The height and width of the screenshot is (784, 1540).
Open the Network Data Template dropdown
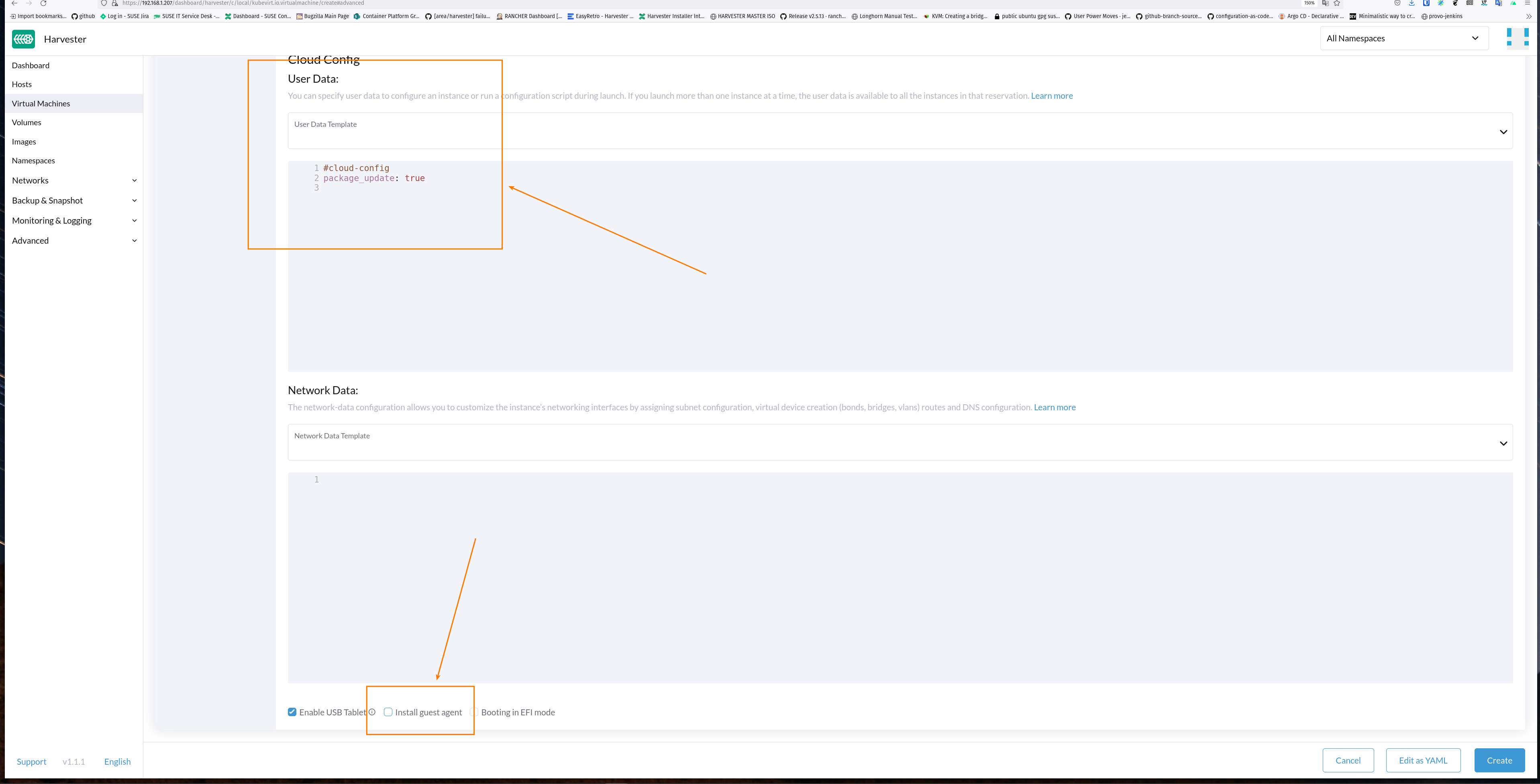pos(1503,443)
